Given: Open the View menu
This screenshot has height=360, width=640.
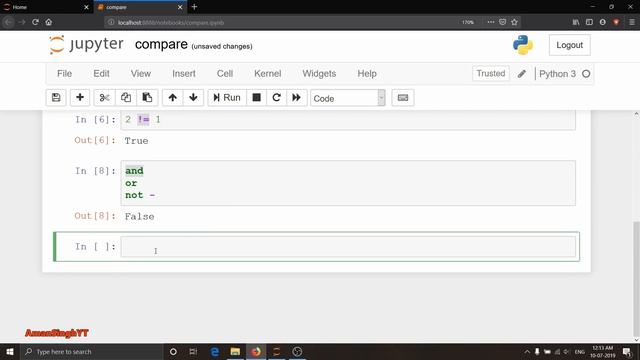Looking at the screenshot, I should click(141, 73).
